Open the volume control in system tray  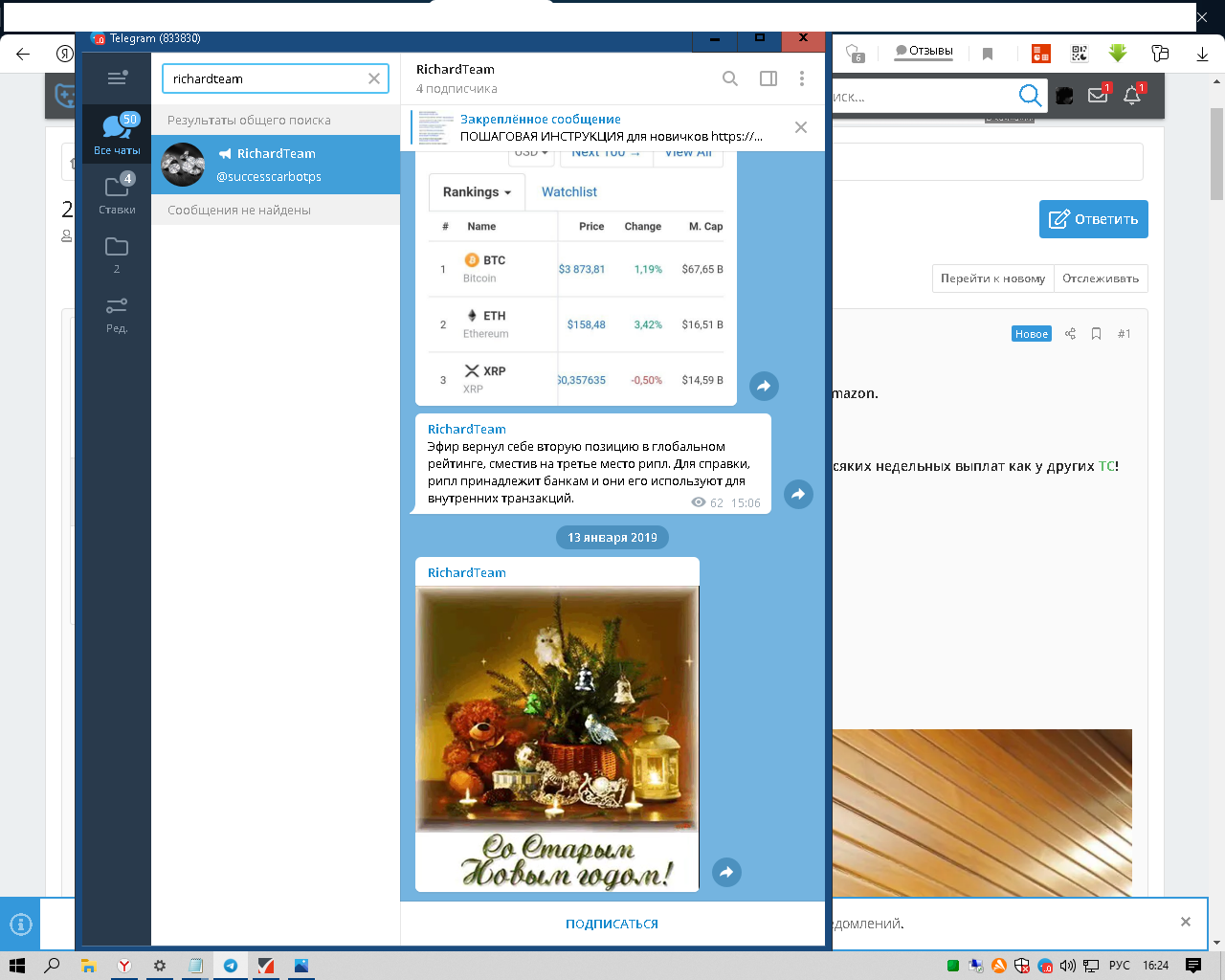(x=1068, y=966)
